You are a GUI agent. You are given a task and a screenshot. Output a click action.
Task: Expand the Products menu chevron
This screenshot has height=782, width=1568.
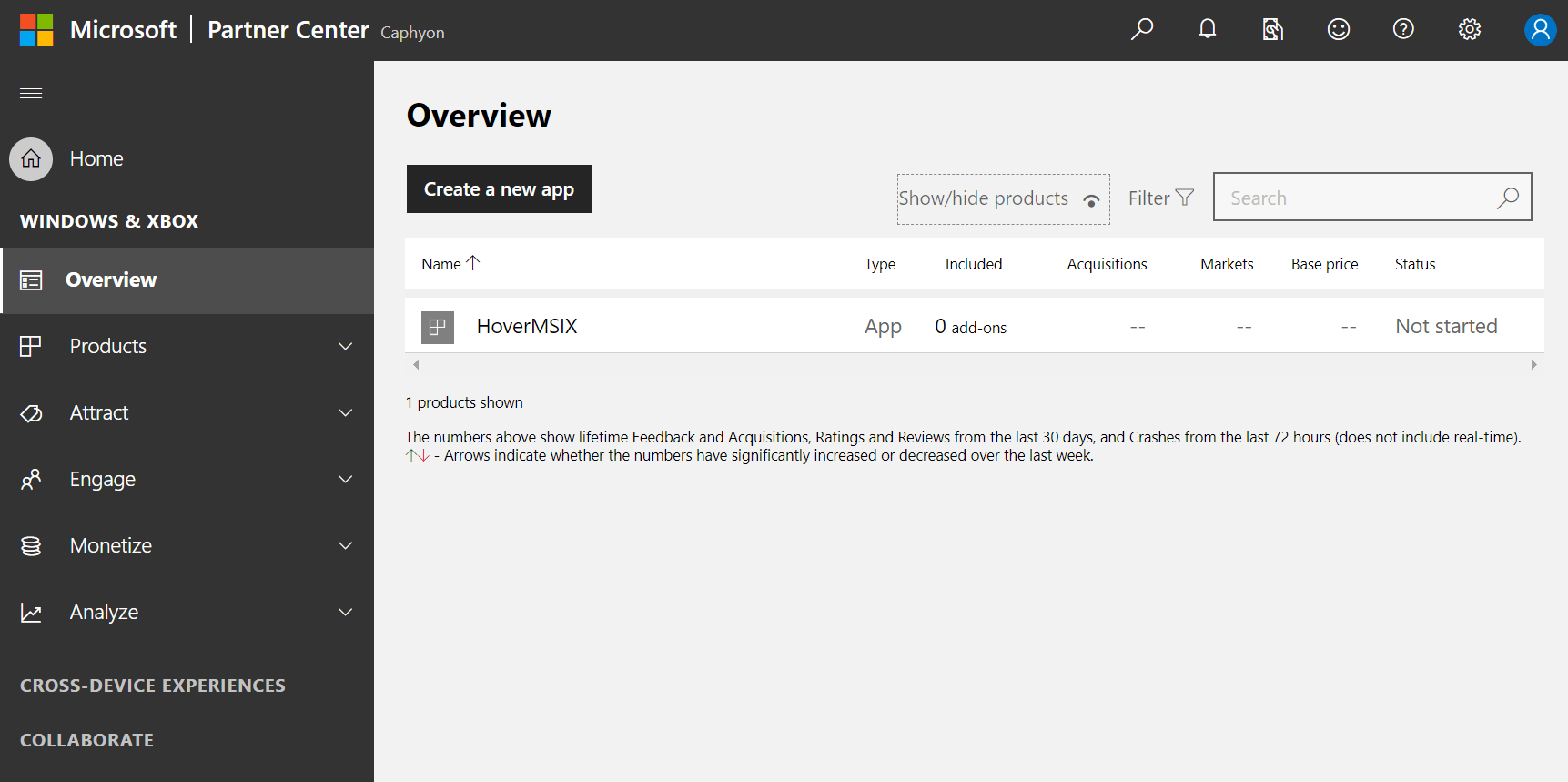point(346,346)
